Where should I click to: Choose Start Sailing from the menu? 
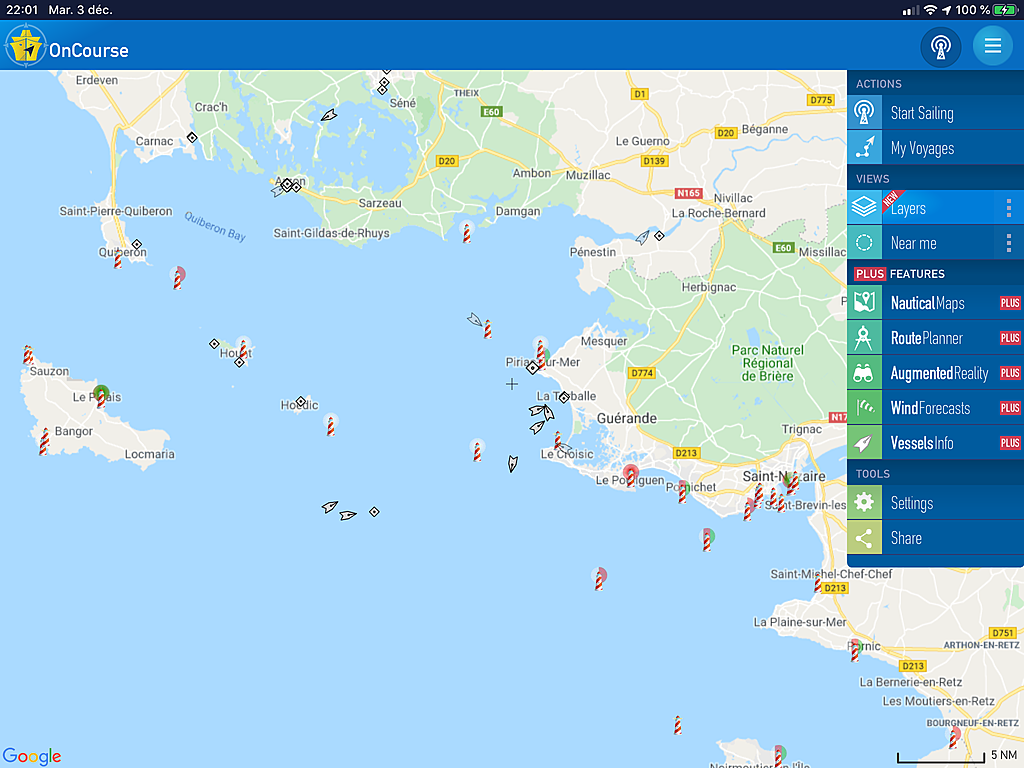pyautogui.click(x=935, y=112)
